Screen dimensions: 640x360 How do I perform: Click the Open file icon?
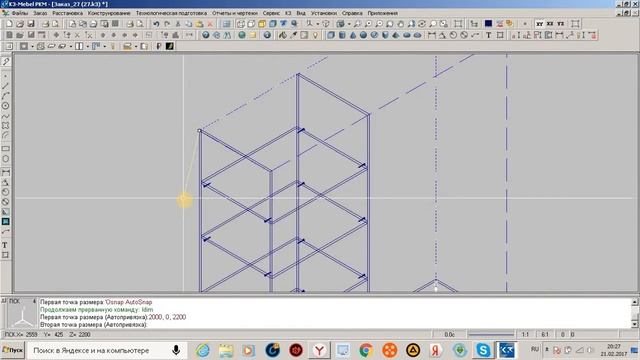coord(20,24)
